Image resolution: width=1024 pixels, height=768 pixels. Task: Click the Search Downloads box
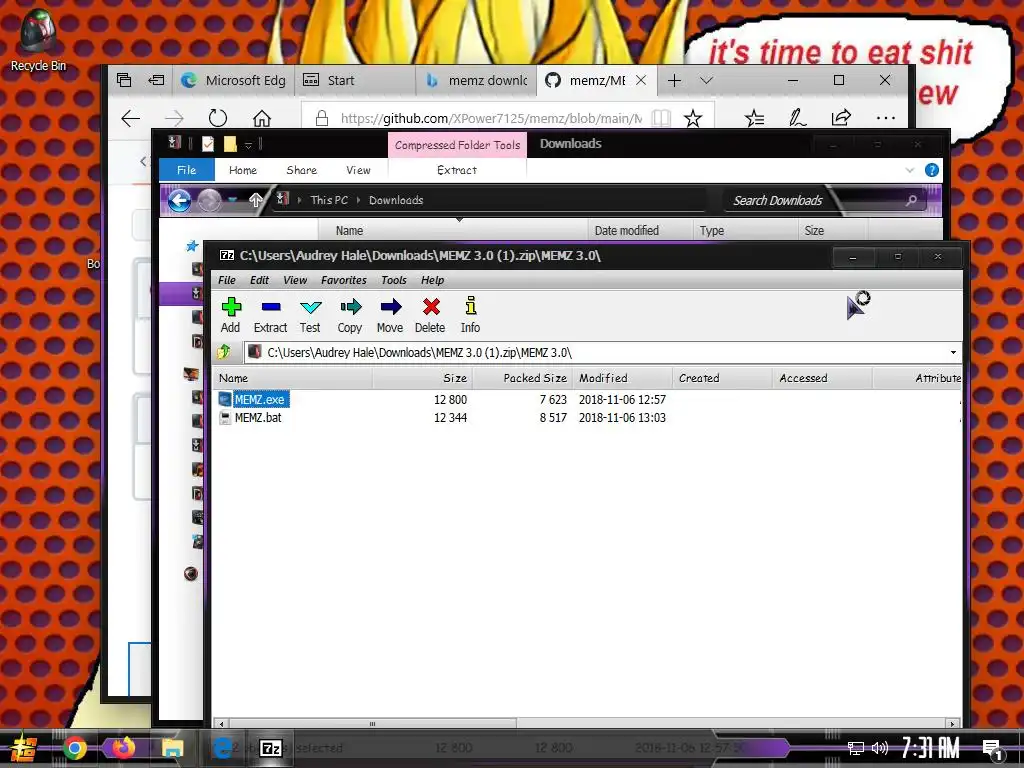coord(824,200)
